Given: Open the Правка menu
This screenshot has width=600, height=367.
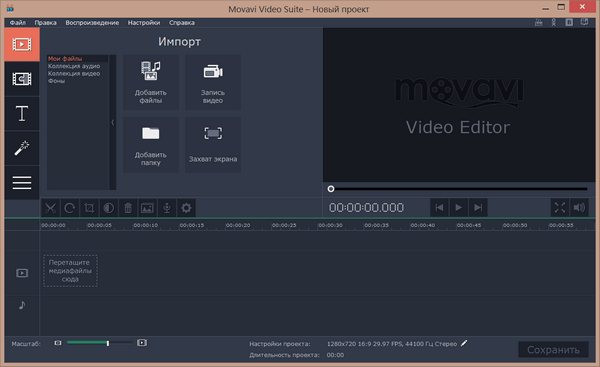Looking at the screenshot, I should (46, 23).
